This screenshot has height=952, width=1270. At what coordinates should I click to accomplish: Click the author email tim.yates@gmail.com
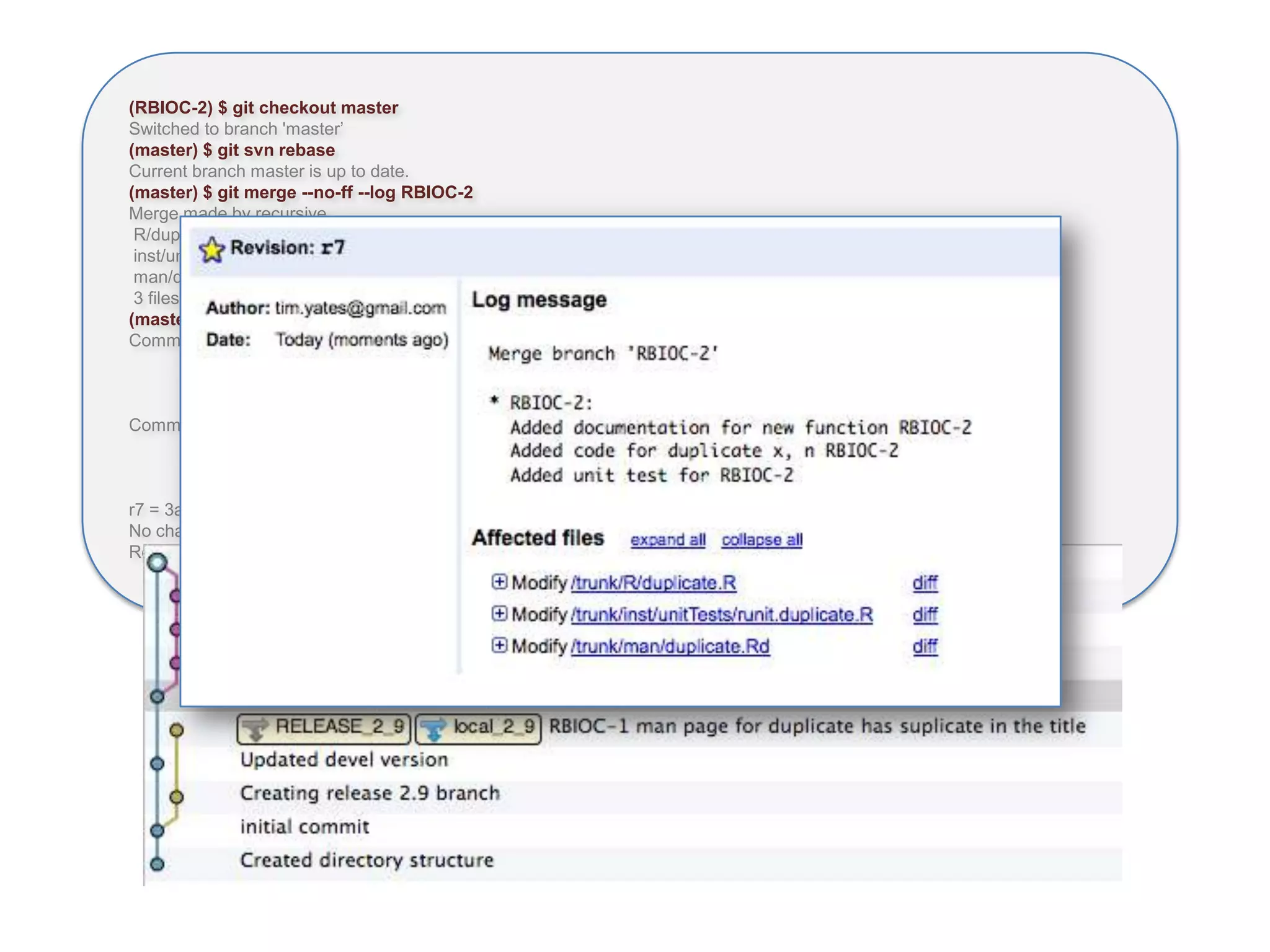pos(360,308)
